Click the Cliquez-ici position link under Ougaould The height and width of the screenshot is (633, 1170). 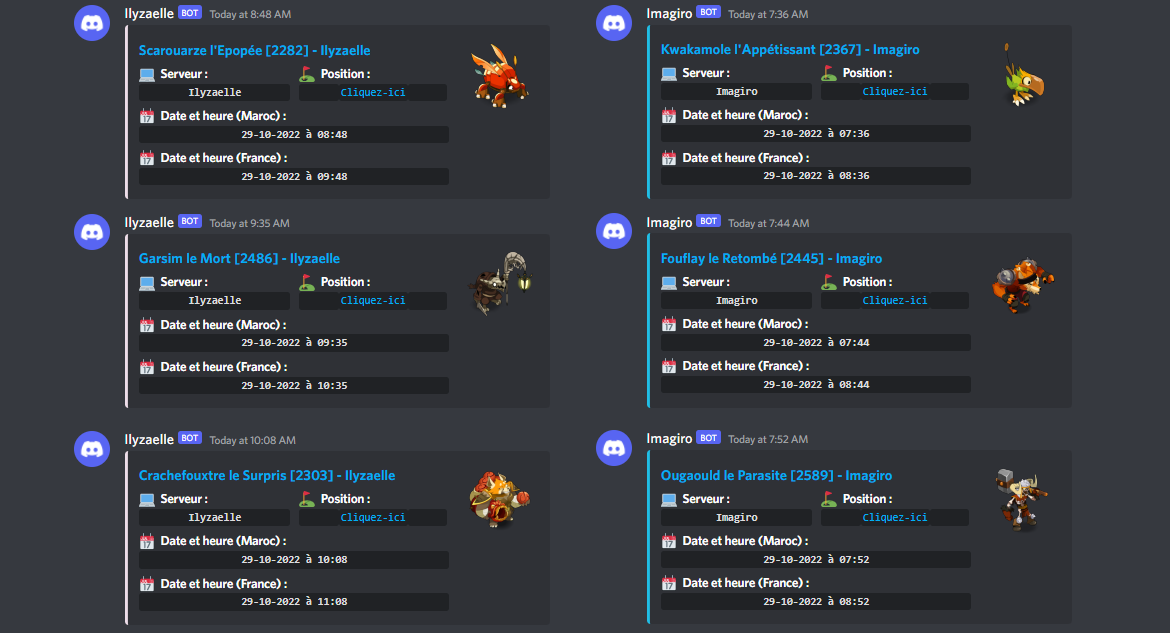tap(895, 517)
